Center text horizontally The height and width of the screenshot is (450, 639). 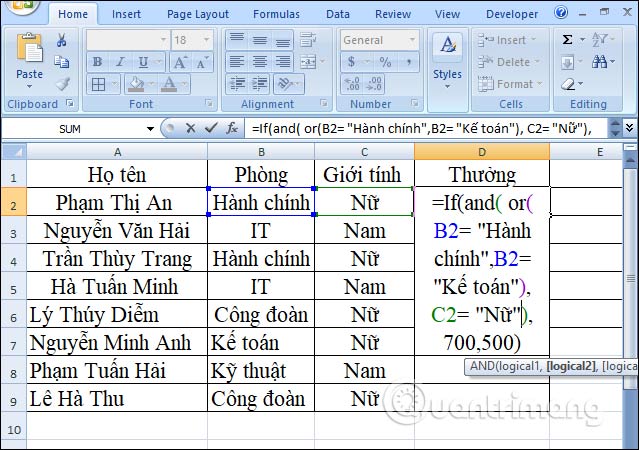click(260, 62)
